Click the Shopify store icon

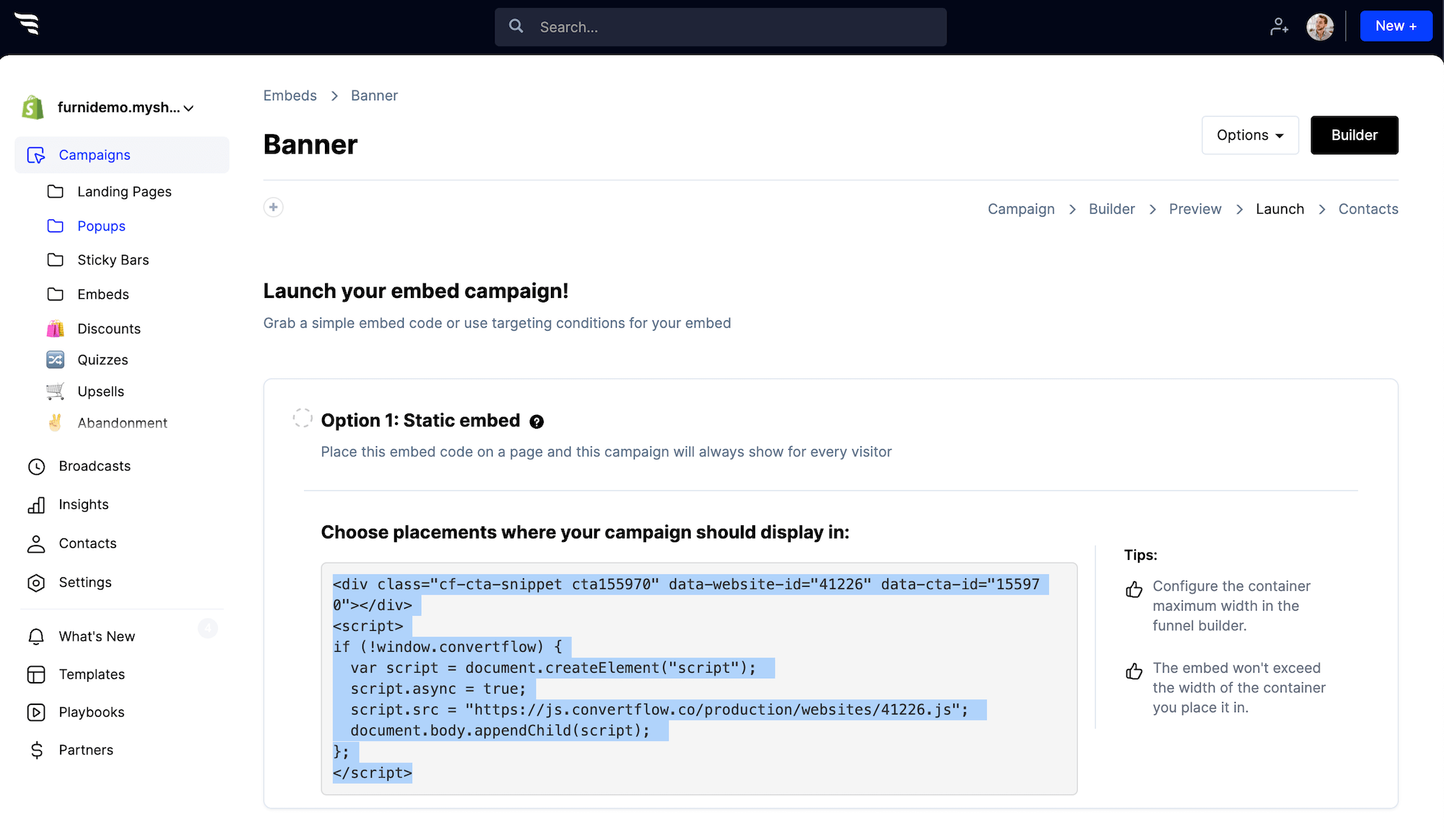(x=32, y=108)
